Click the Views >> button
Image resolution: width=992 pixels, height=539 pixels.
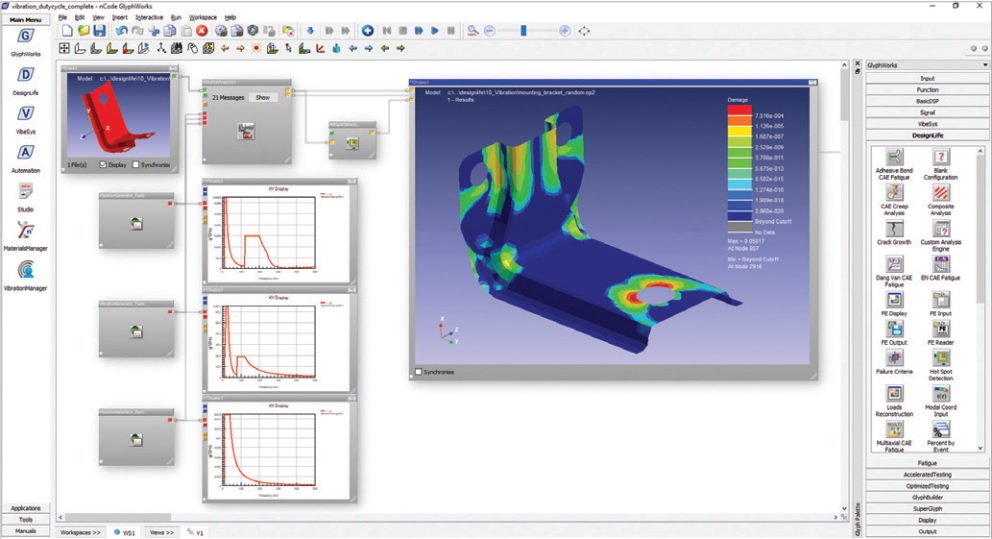161,533
